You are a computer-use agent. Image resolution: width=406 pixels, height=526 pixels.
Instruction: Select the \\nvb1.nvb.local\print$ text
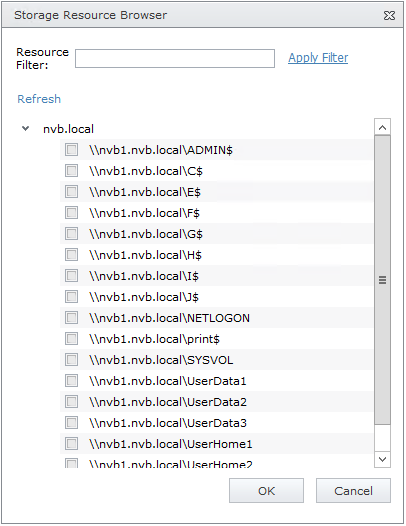click(154, 339)
